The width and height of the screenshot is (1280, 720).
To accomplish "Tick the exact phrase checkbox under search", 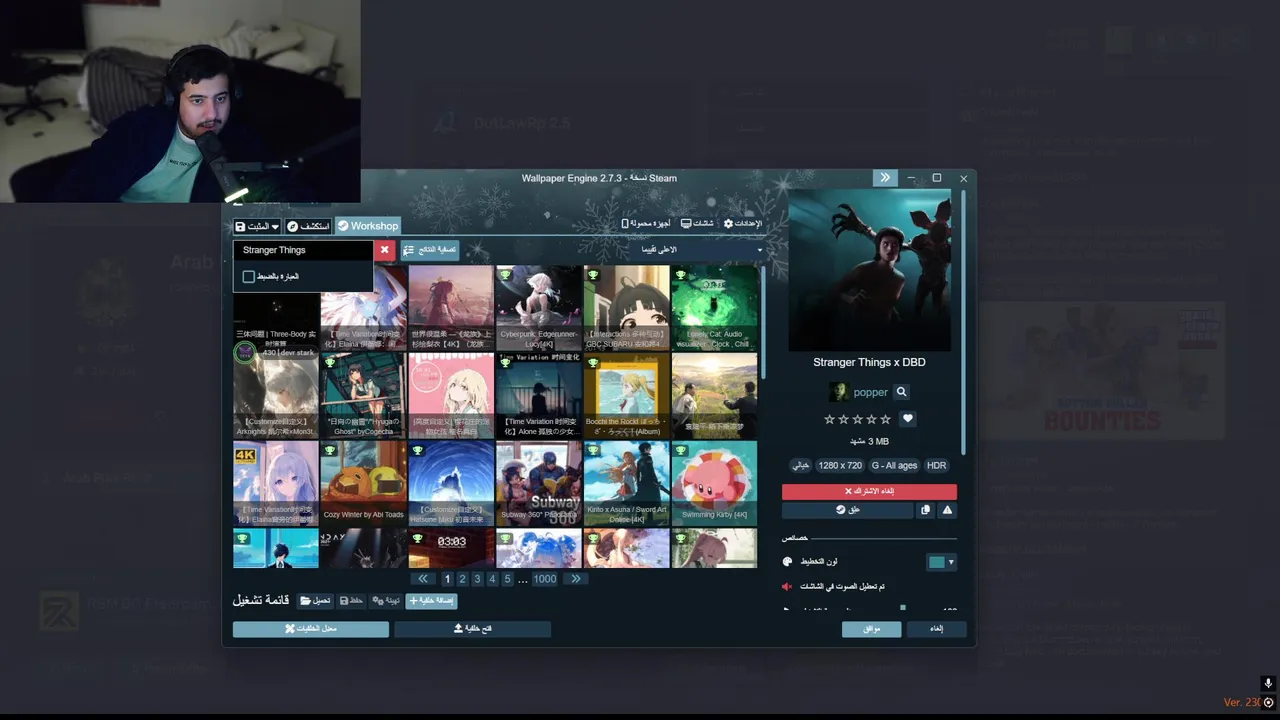I will pyautogui.click(x=249, y=277).
